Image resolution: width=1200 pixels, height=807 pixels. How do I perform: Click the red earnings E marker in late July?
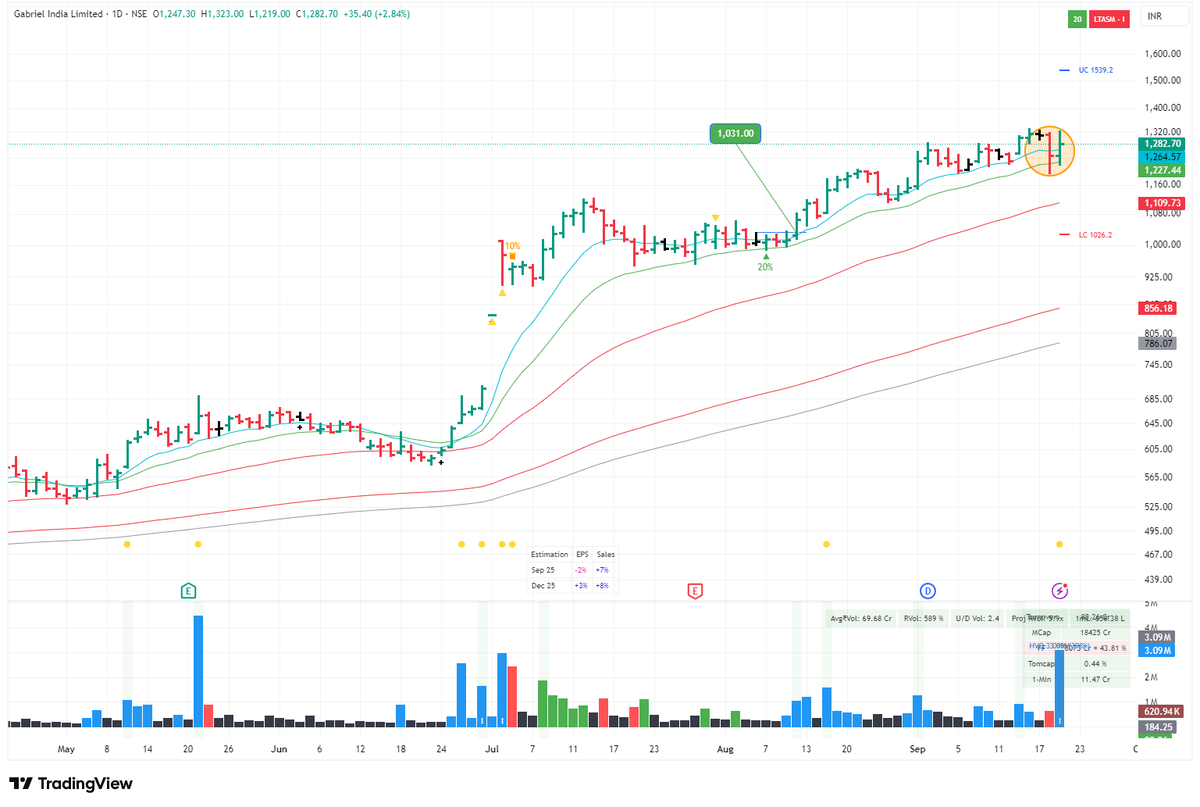(x=694, y=591)
